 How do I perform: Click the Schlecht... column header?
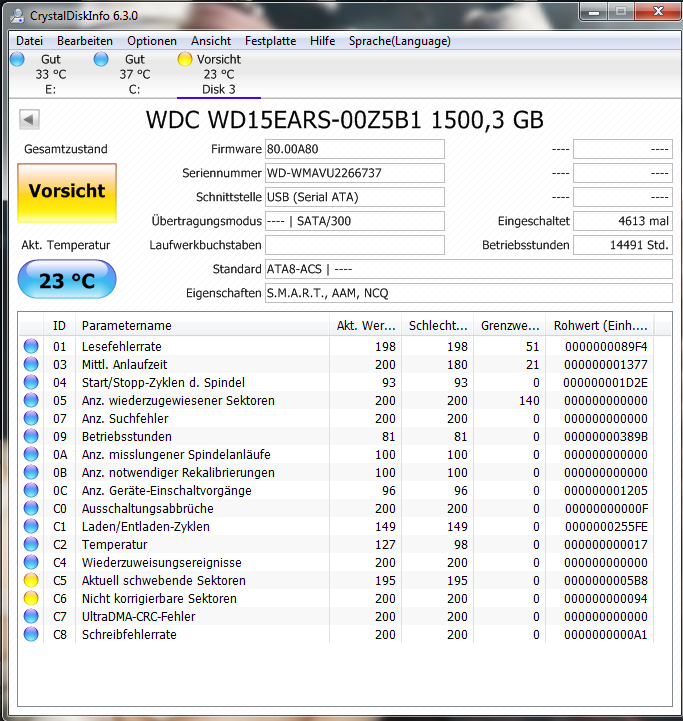pos(437,326)
